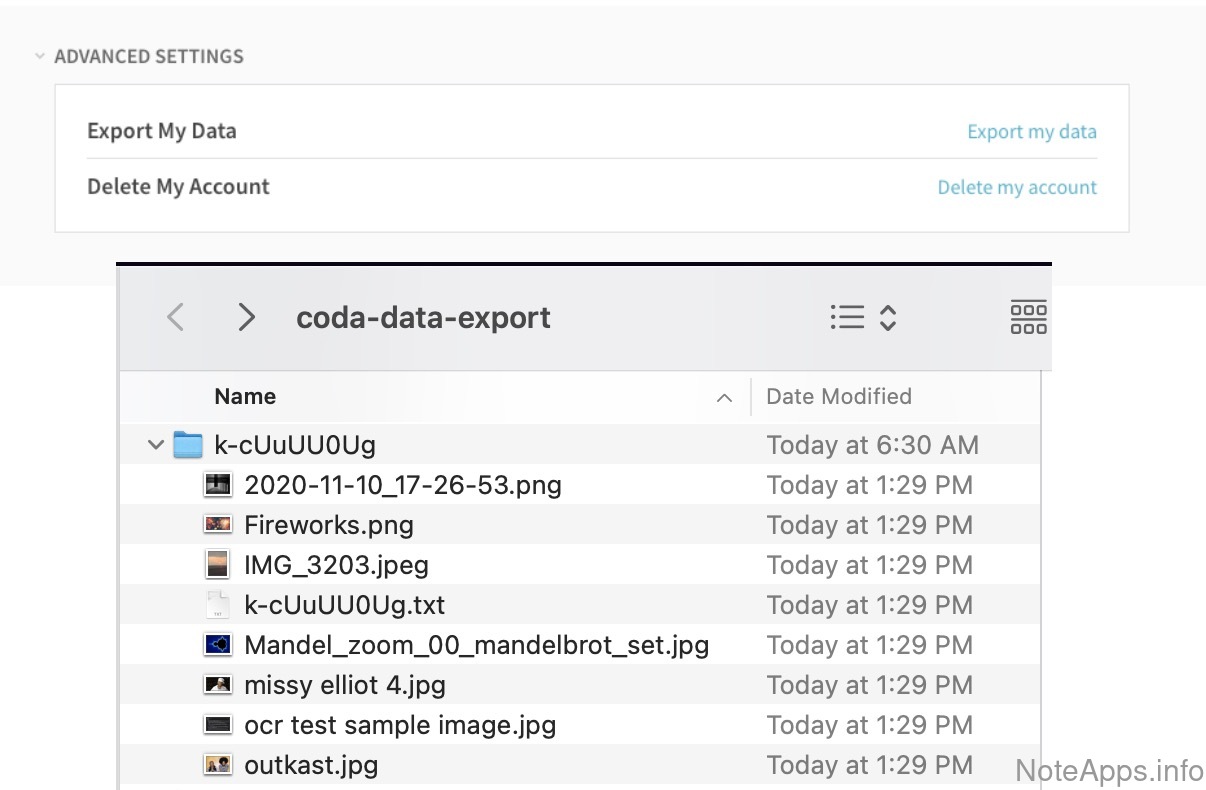This screenshot has width=1206, height=790.
Task: Collapse the k-cUuUU0Ug folder
Action: click(155, 445)
